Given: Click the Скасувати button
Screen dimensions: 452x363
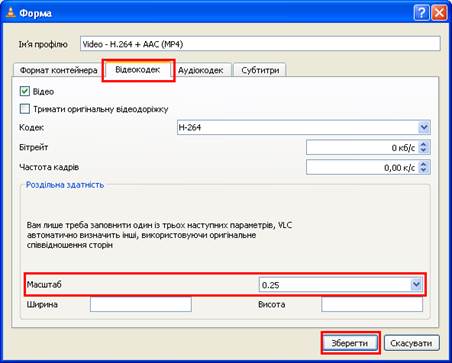Looking at the screenshot, I should [x=411, y=343].
